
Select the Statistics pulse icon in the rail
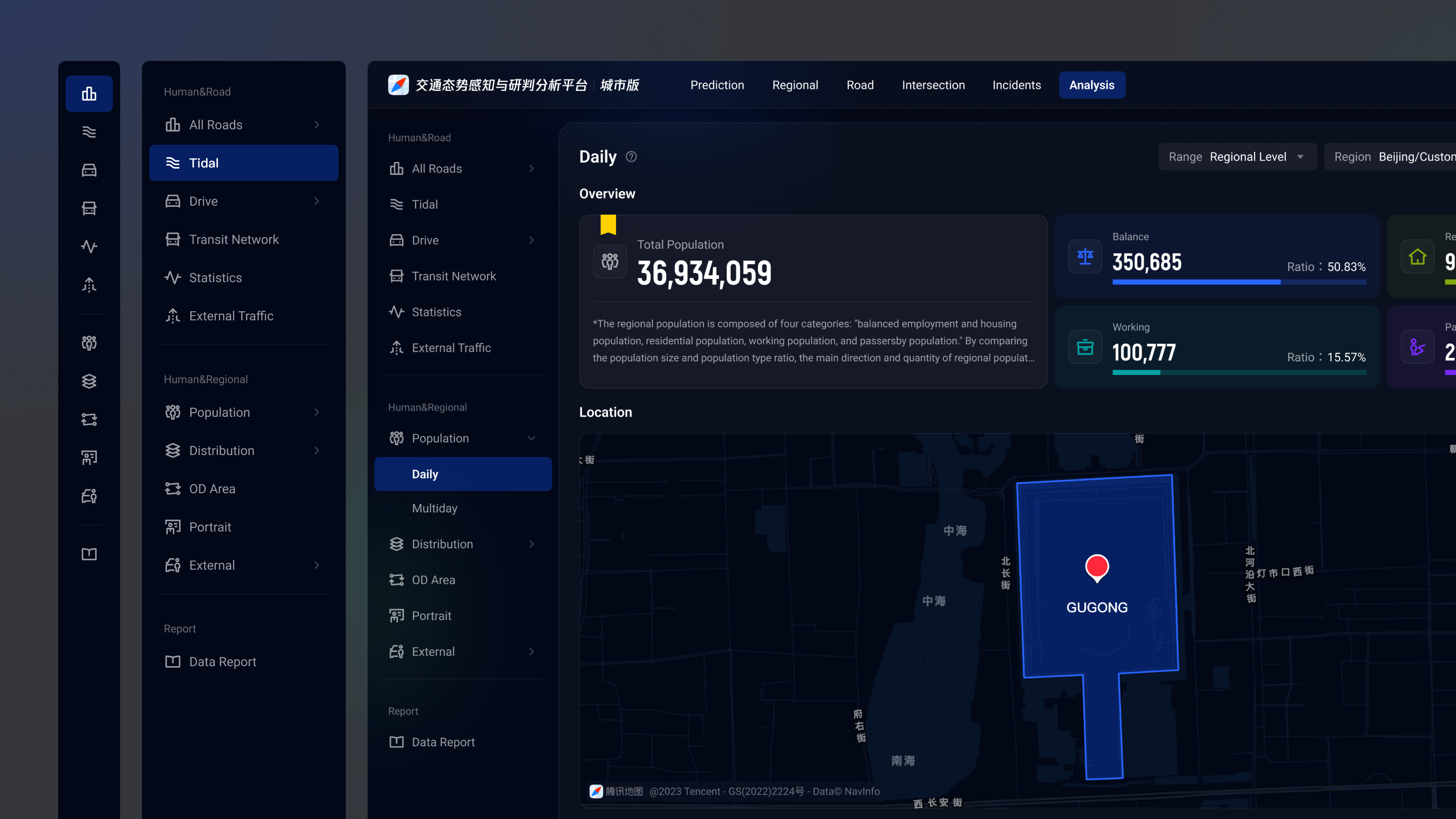pos(89,247)
